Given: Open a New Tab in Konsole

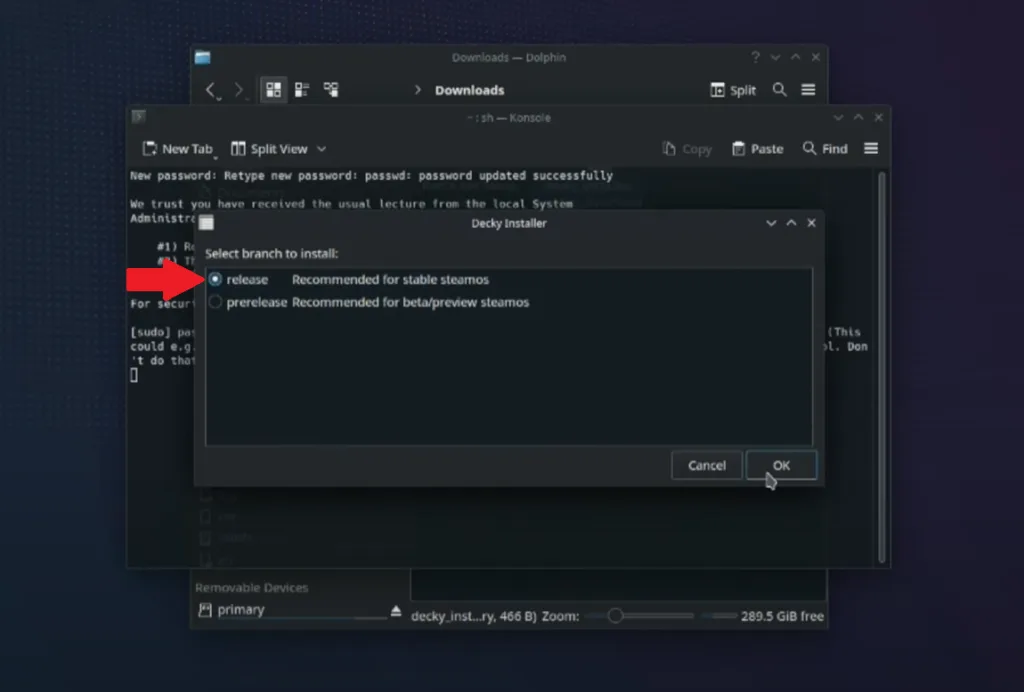Looking at the screenshot, I should (178, 149).
